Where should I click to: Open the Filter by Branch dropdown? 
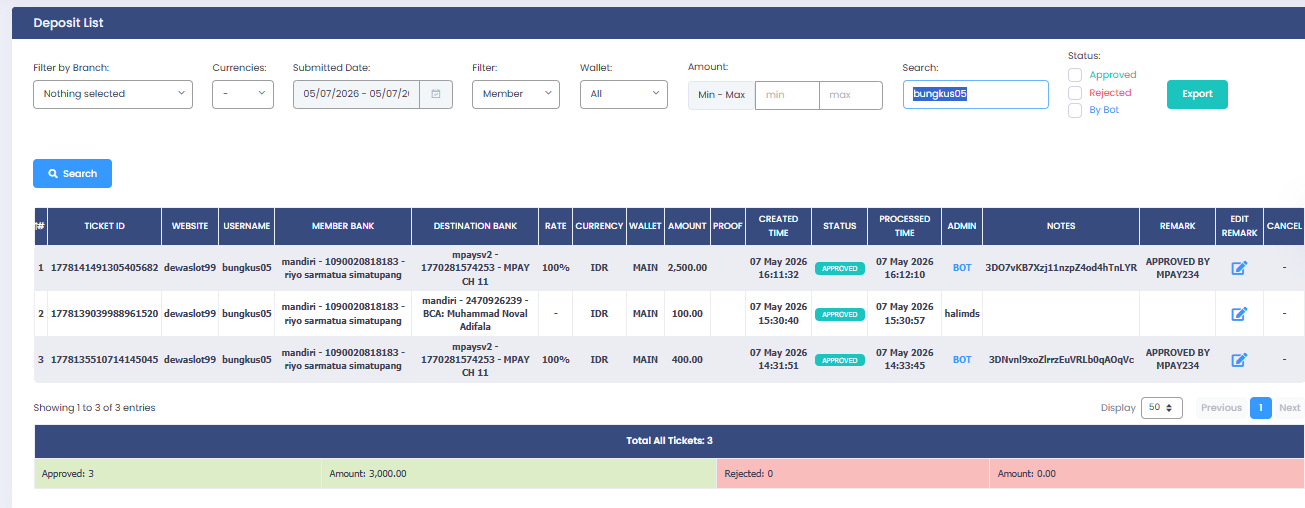coord(113,94)
